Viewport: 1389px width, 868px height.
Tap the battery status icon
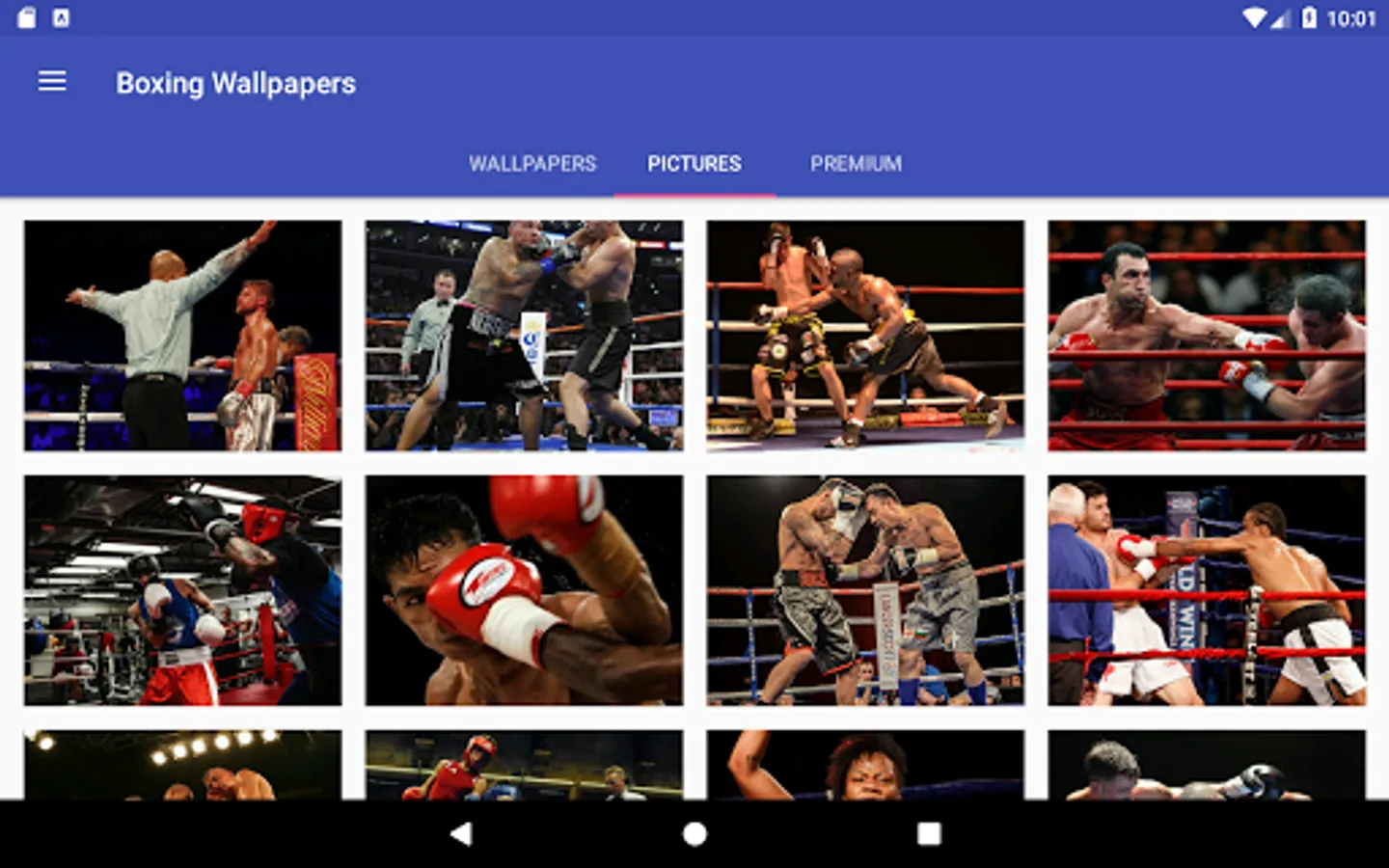point(1309,17)
